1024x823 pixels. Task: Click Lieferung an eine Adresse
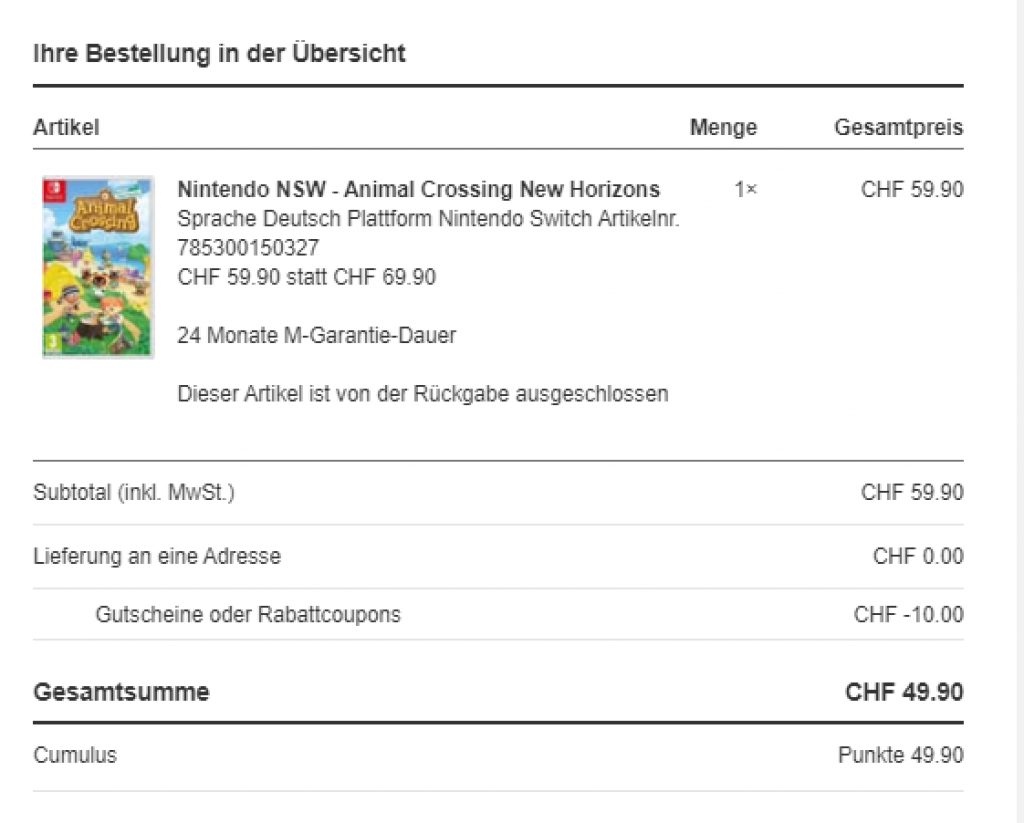(x=157, y=556)
